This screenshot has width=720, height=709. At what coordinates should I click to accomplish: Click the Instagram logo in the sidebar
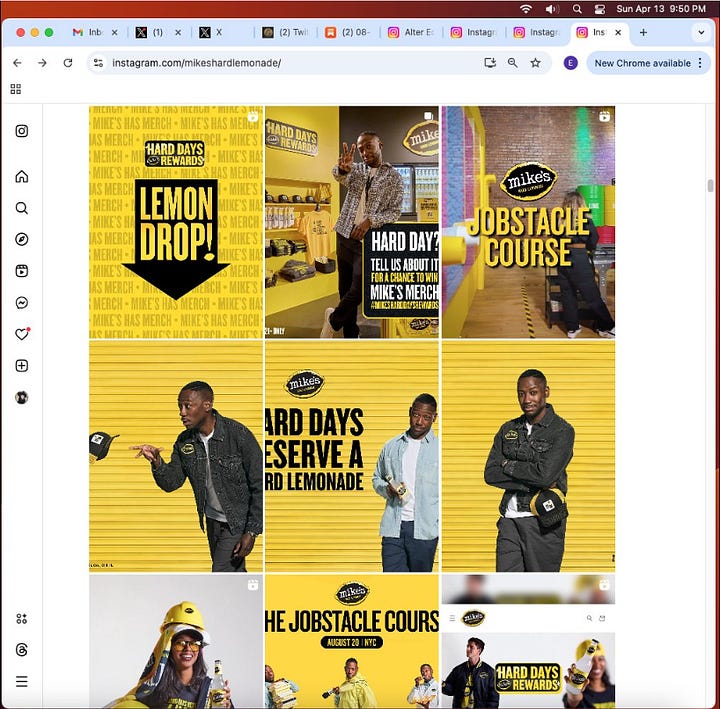pos(22,131)
